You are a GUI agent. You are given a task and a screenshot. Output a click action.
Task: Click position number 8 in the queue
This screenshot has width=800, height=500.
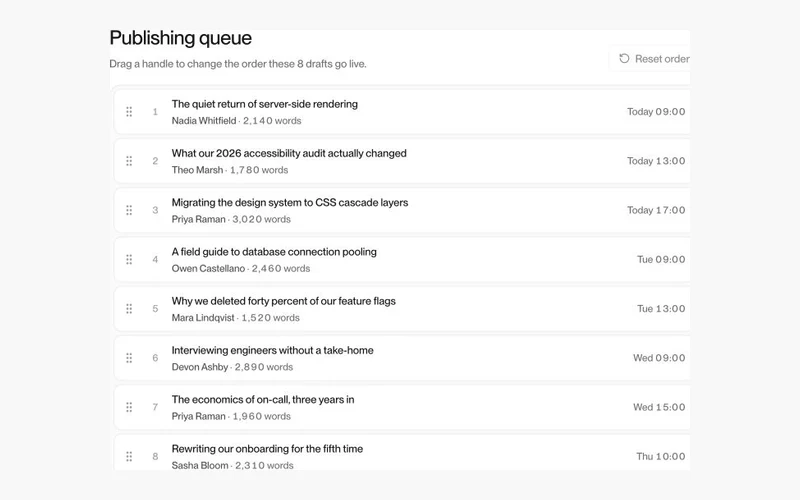(x=155, y=456)
